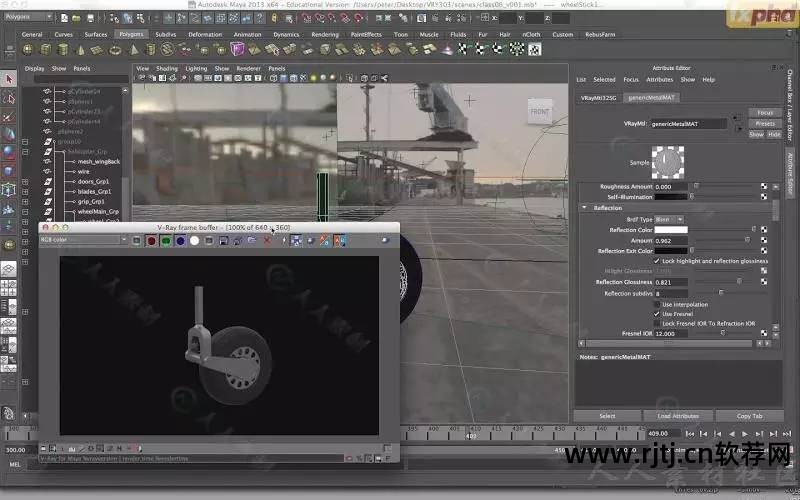This screenshot has height=500, width=800.
Task: Create a polygon cube from the shelf
Action: [x=46, y=49]
